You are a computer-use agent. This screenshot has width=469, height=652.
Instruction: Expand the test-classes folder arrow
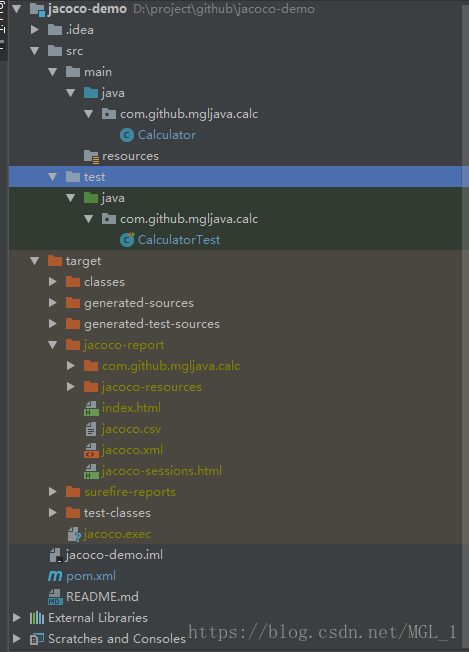click(52, 512)
